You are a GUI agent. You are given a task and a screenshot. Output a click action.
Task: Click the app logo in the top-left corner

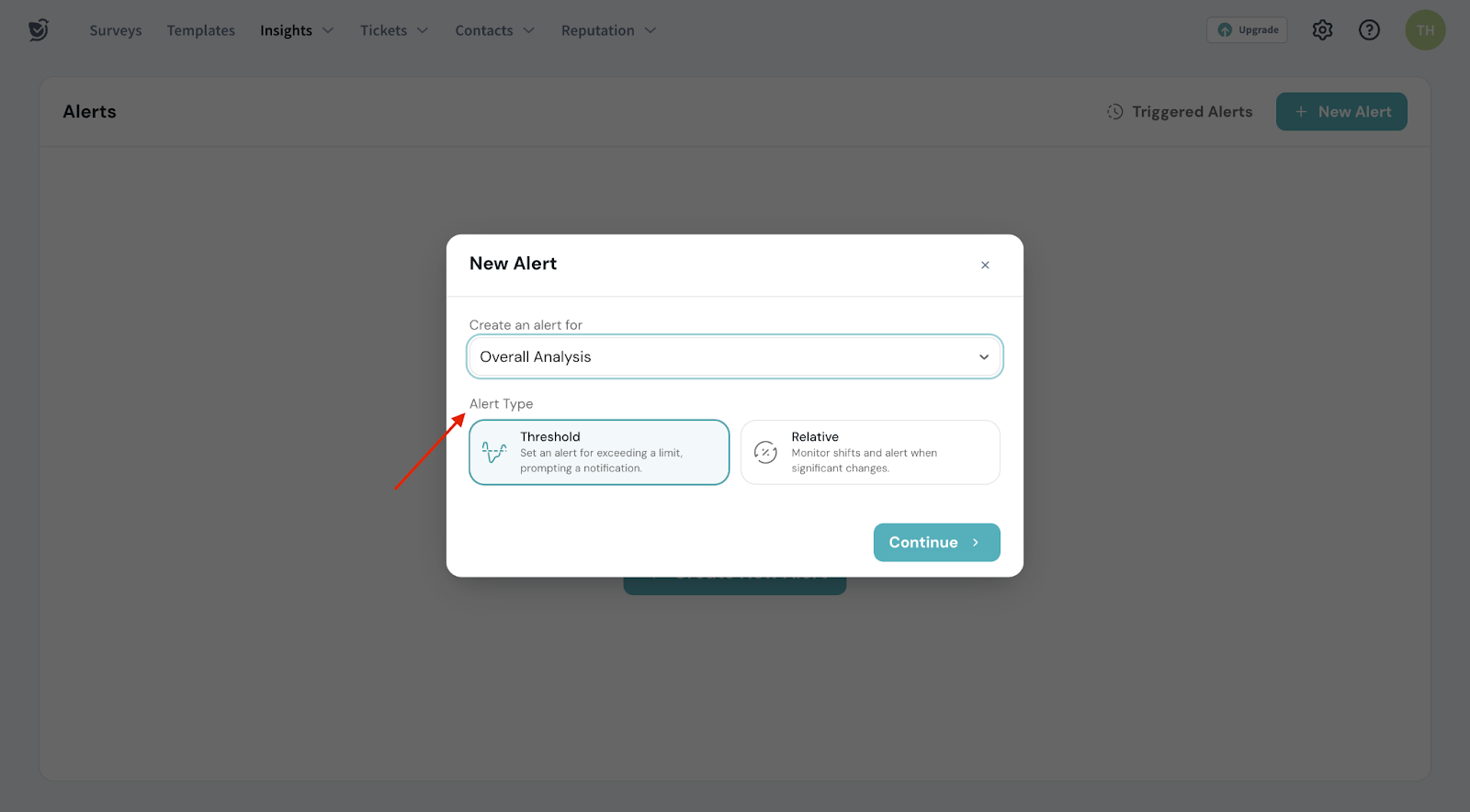coord(38,30)
